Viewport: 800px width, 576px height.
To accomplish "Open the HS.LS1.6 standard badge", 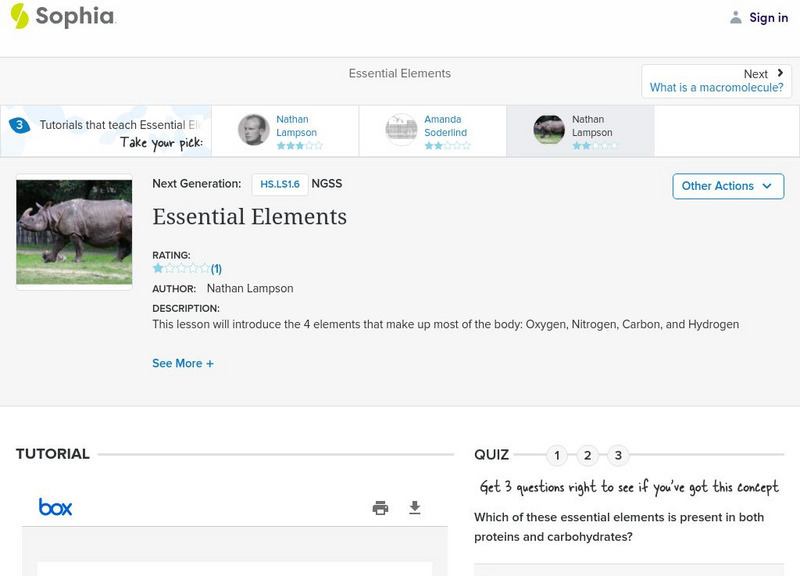I will tap(279, 184).
